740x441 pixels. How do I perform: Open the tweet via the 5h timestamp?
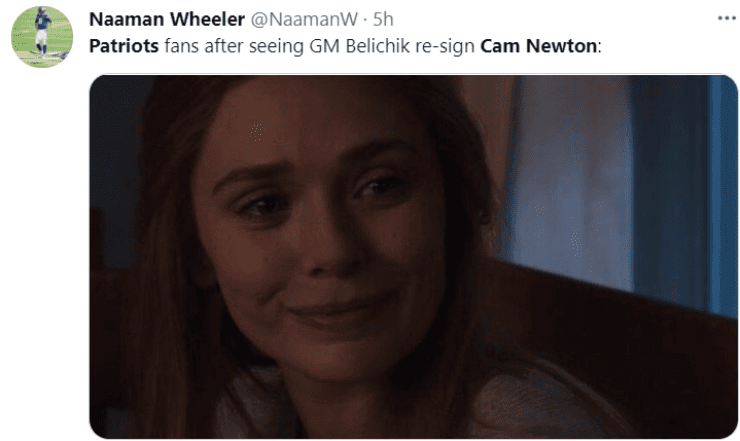tap(383, 19)
